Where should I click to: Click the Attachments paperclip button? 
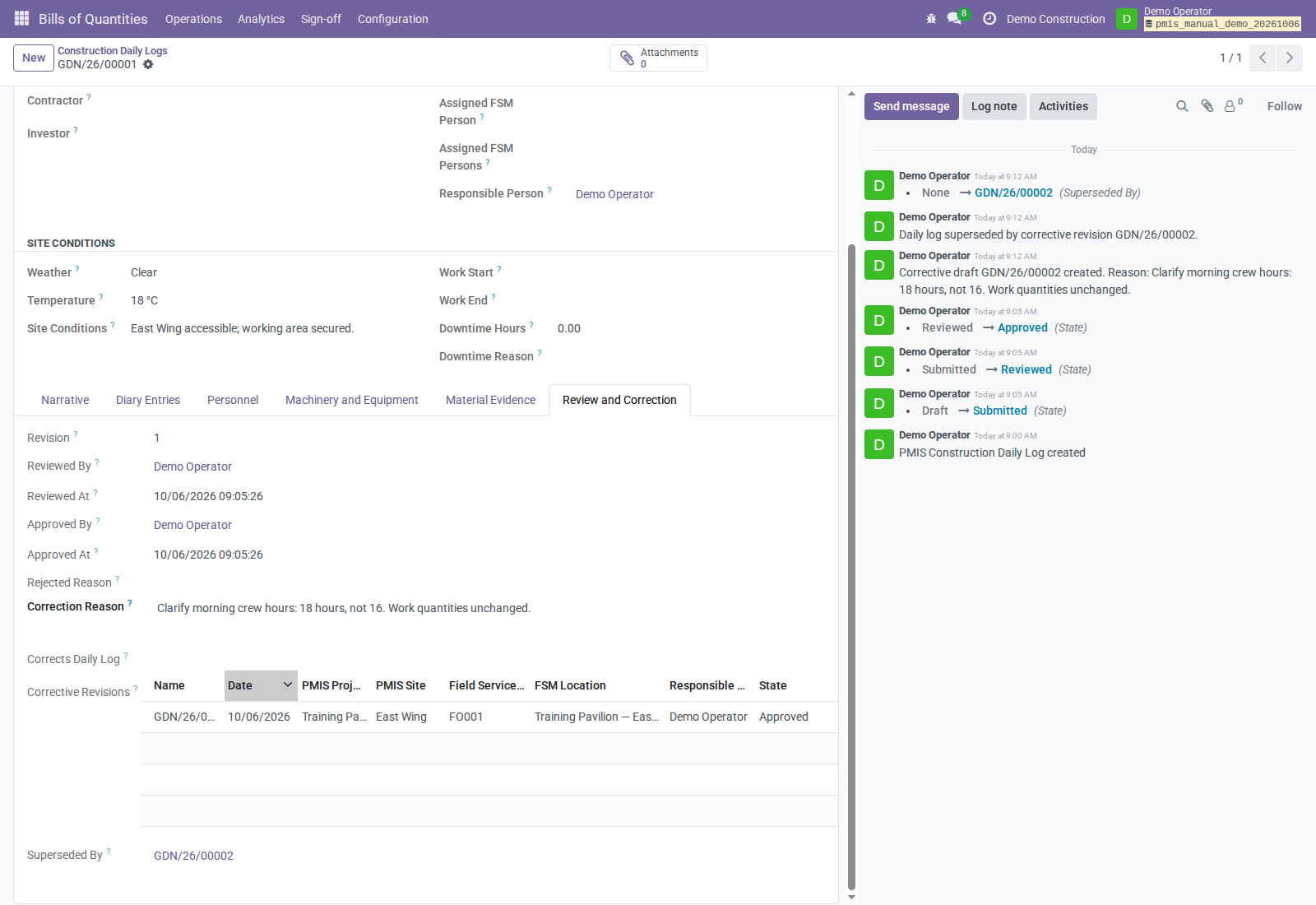pos(658,58)
